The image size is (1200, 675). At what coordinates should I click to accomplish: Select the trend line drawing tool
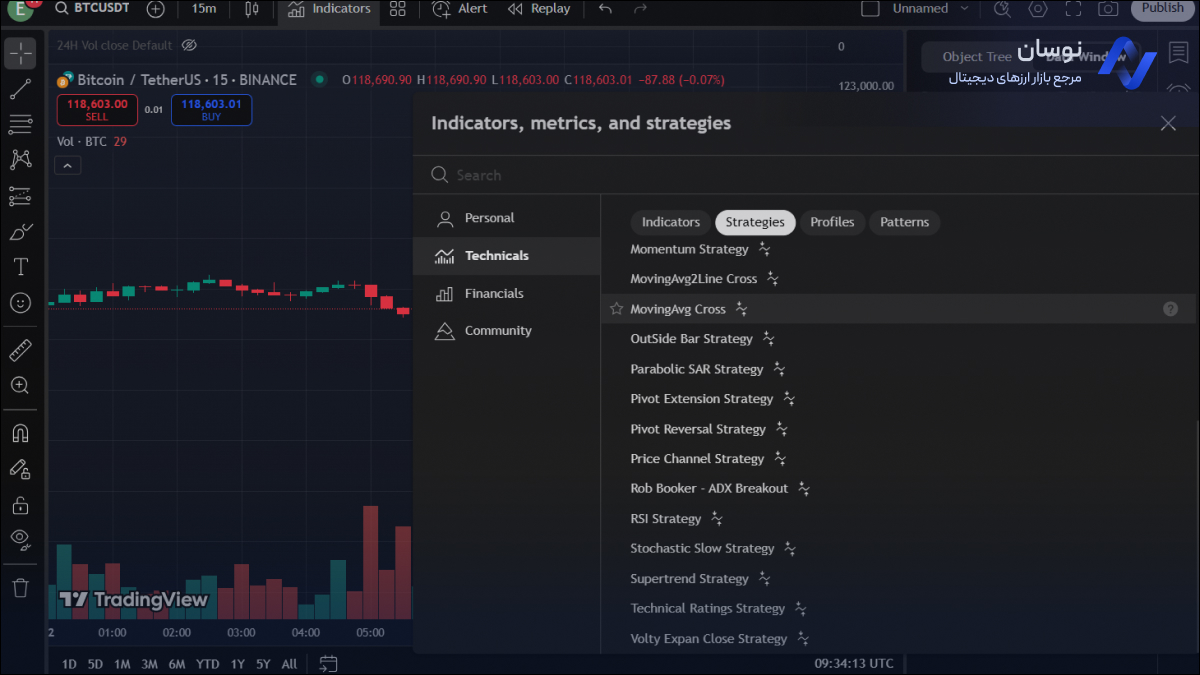(x=20, y=90)
